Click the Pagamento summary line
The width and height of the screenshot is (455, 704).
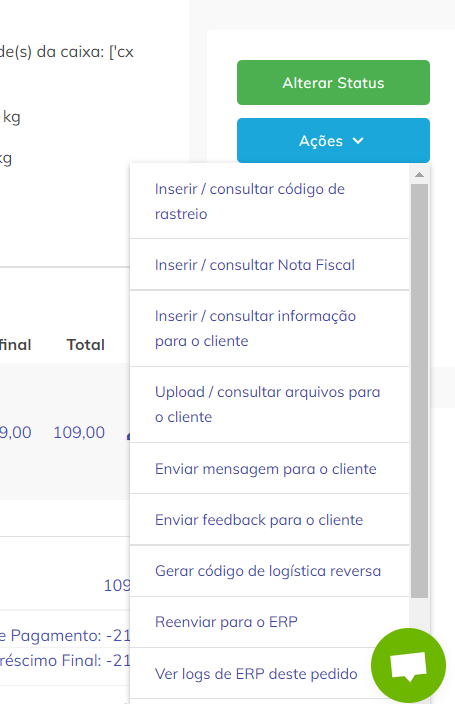65,635
